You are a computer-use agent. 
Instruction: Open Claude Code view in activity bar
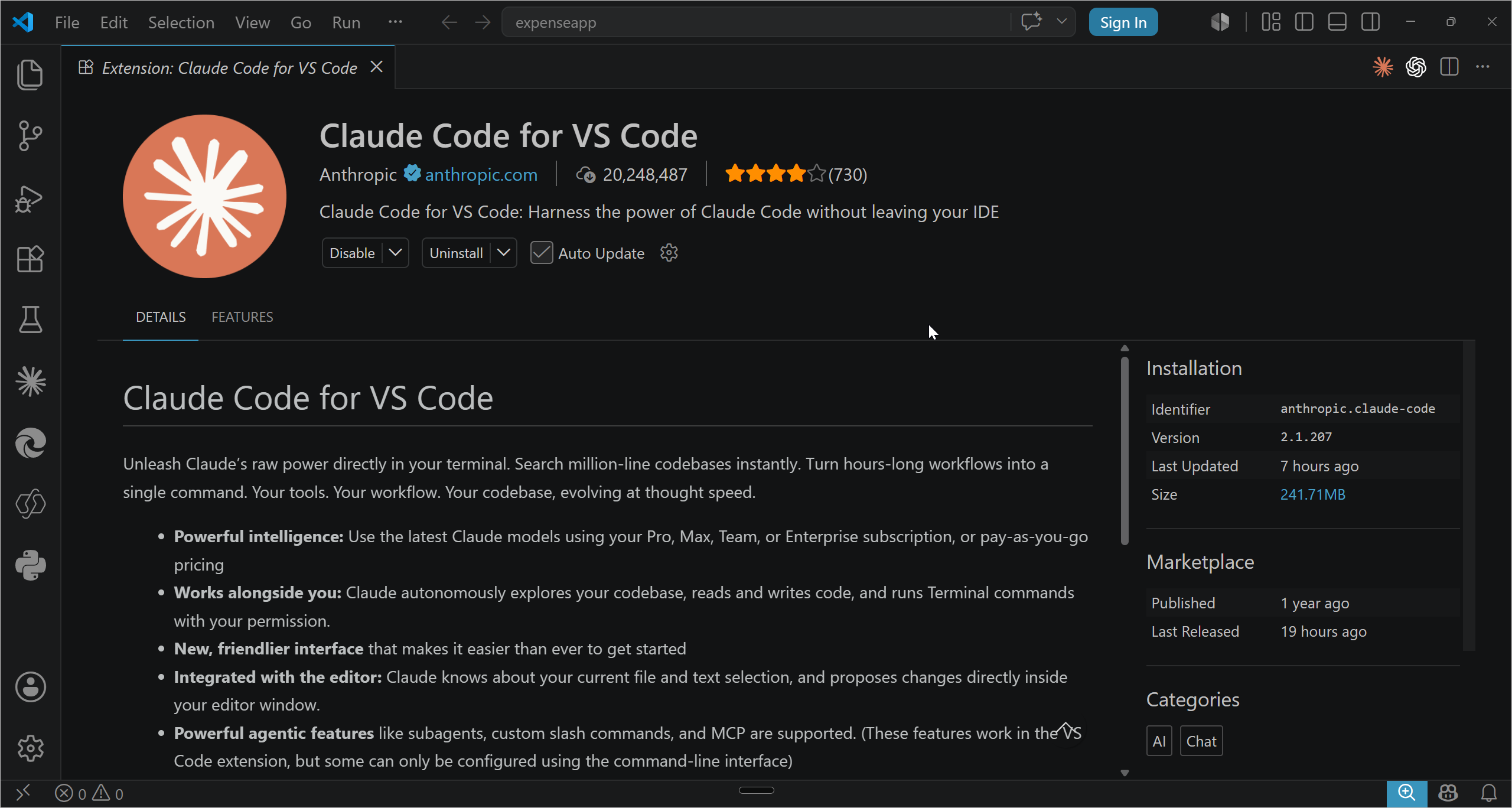click(x=30, y=381)
